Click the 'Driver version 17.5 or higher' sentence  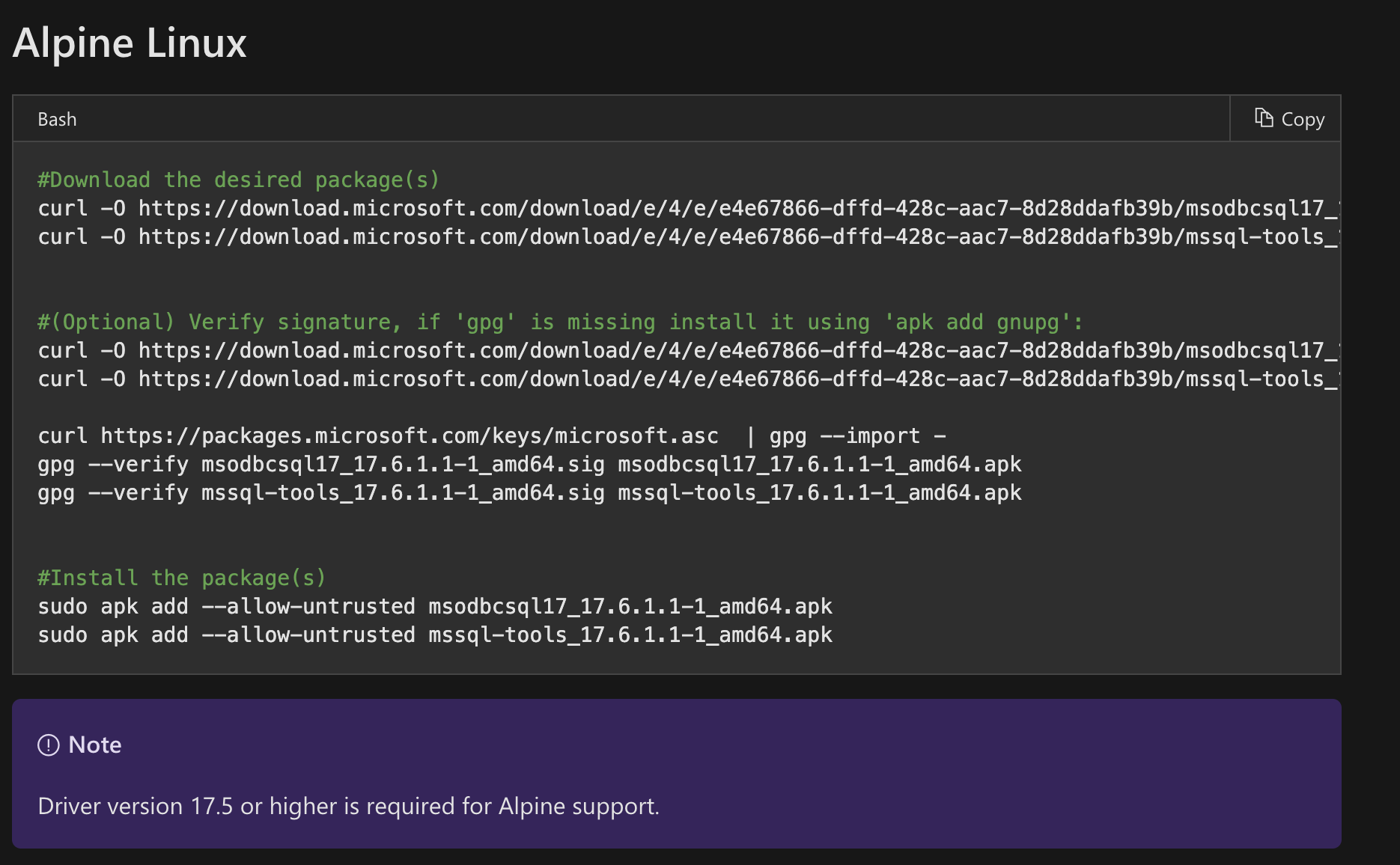348,807
